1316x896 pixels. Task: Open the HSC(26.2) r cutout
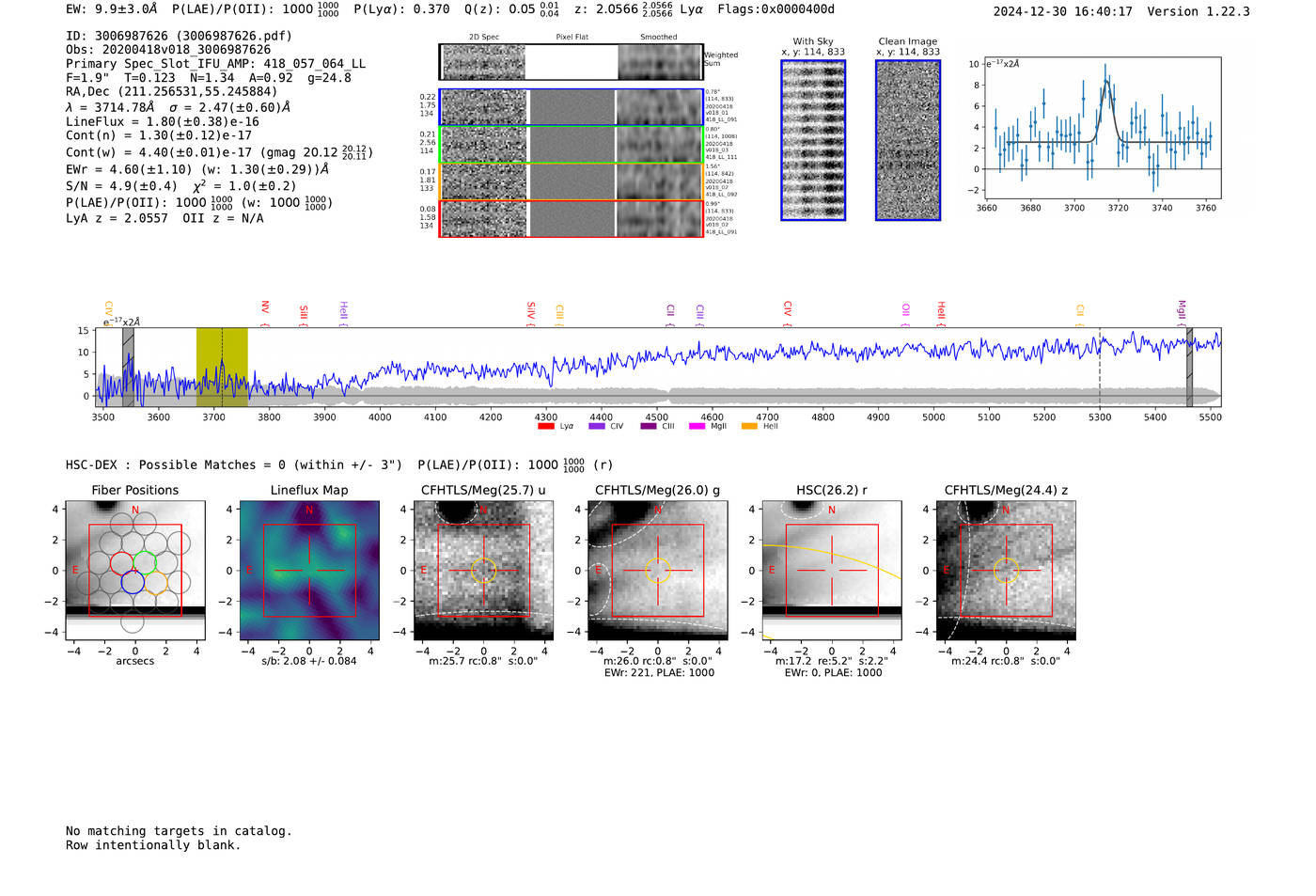(x=832, y=571)
